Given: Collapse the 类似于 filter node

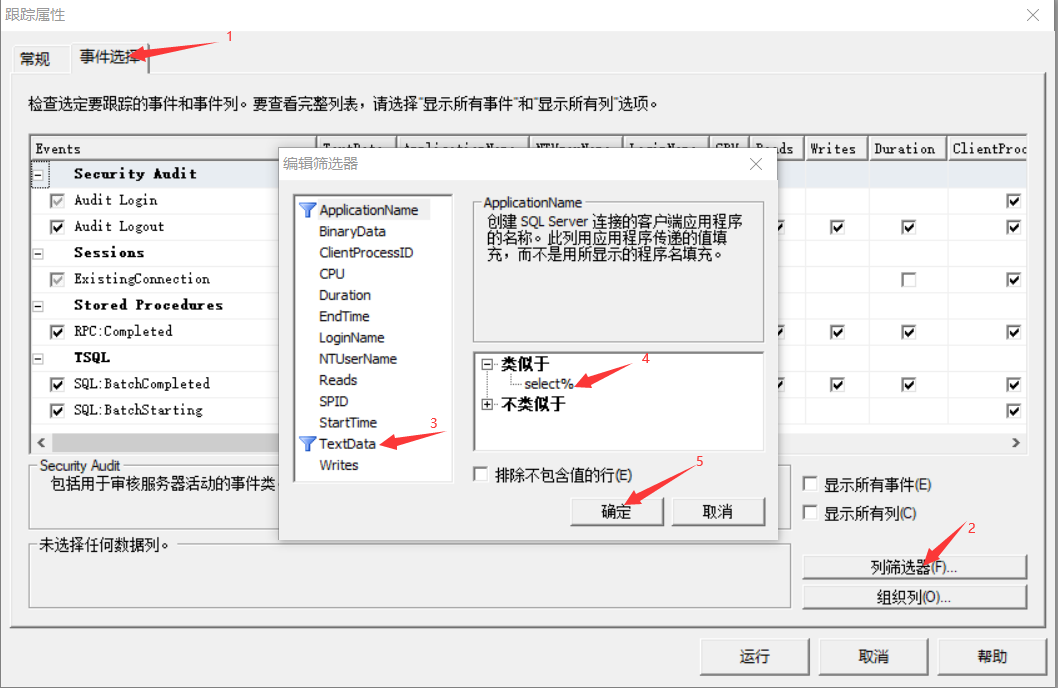Looking at the screenshot, I should [486, 364].
